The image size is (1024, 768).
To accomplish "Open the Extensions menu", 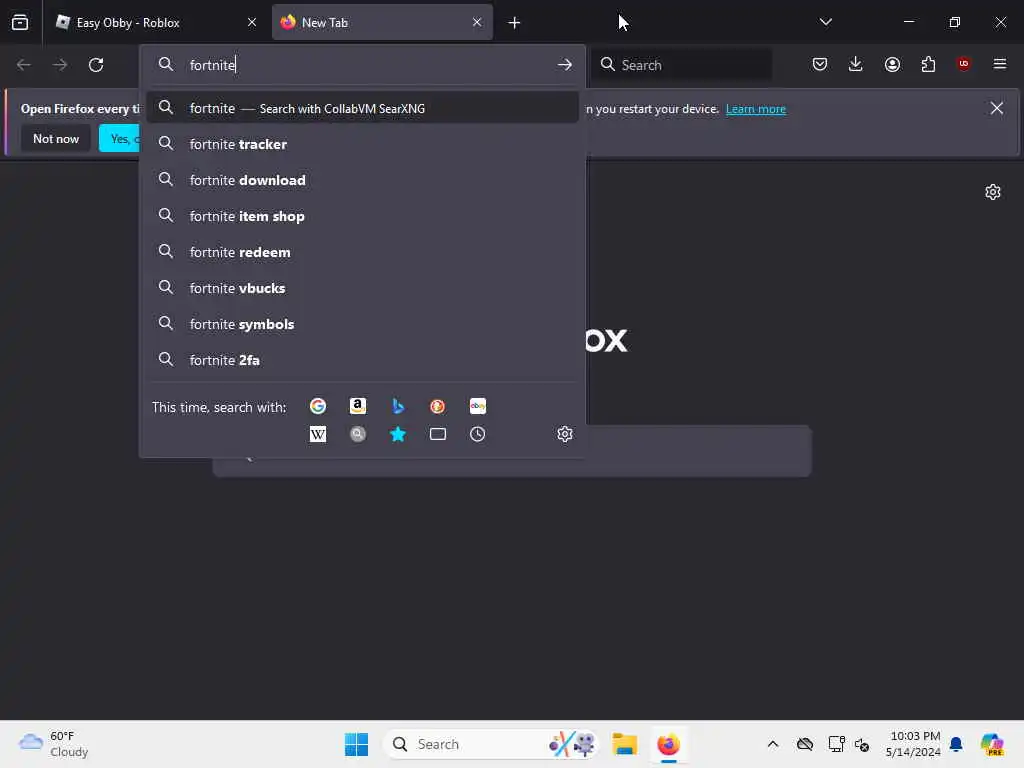I will tap(928, 64).
